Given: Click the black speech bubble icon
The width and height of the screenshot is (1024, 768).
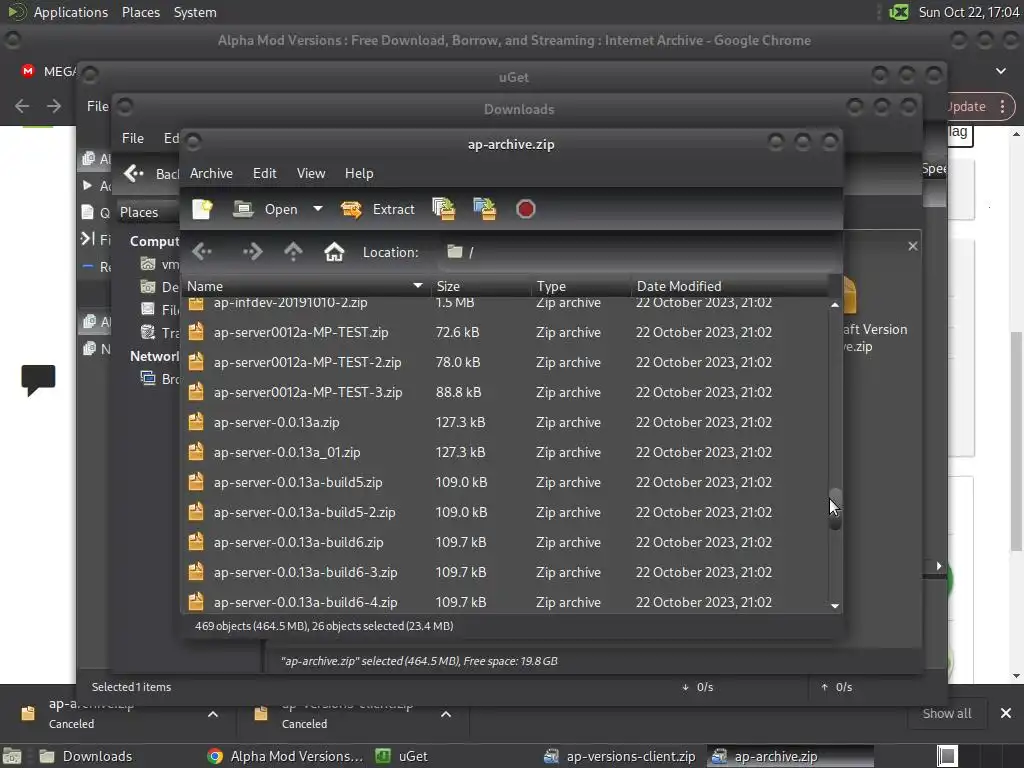Looking at the screenshot, I should click(x=38, y=380).
